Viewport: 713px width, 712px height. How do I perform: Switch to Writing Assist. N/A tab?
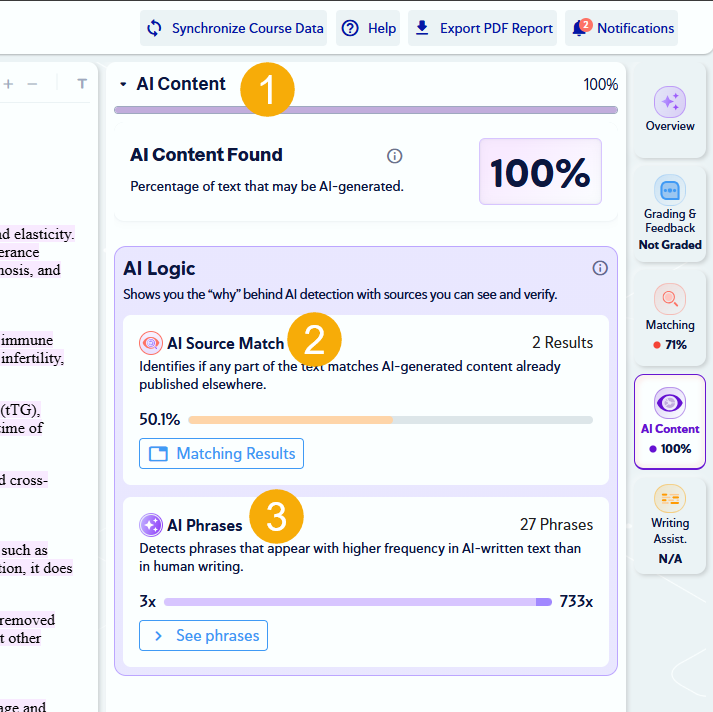click(670, 526)
